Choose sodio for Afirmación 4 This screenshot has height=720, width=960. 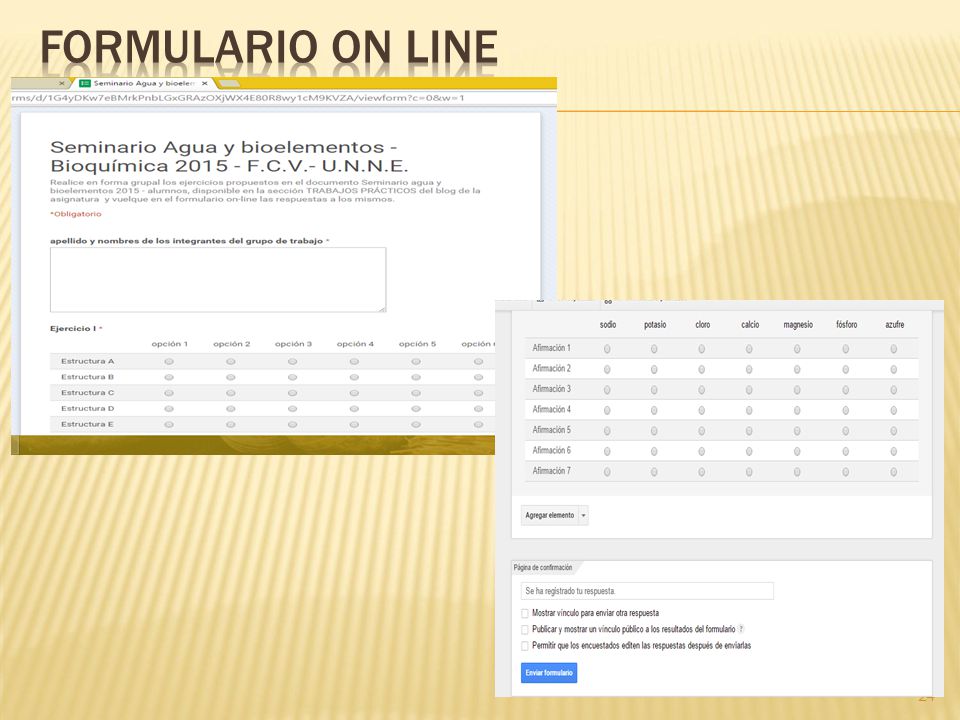coord(607,411)
